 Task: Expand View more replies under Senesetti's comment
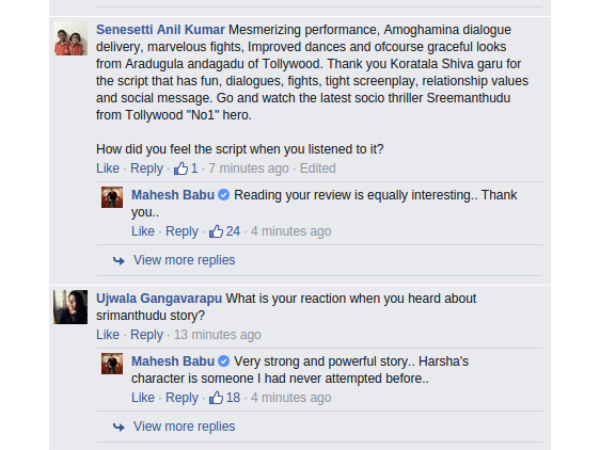point(184,260)
